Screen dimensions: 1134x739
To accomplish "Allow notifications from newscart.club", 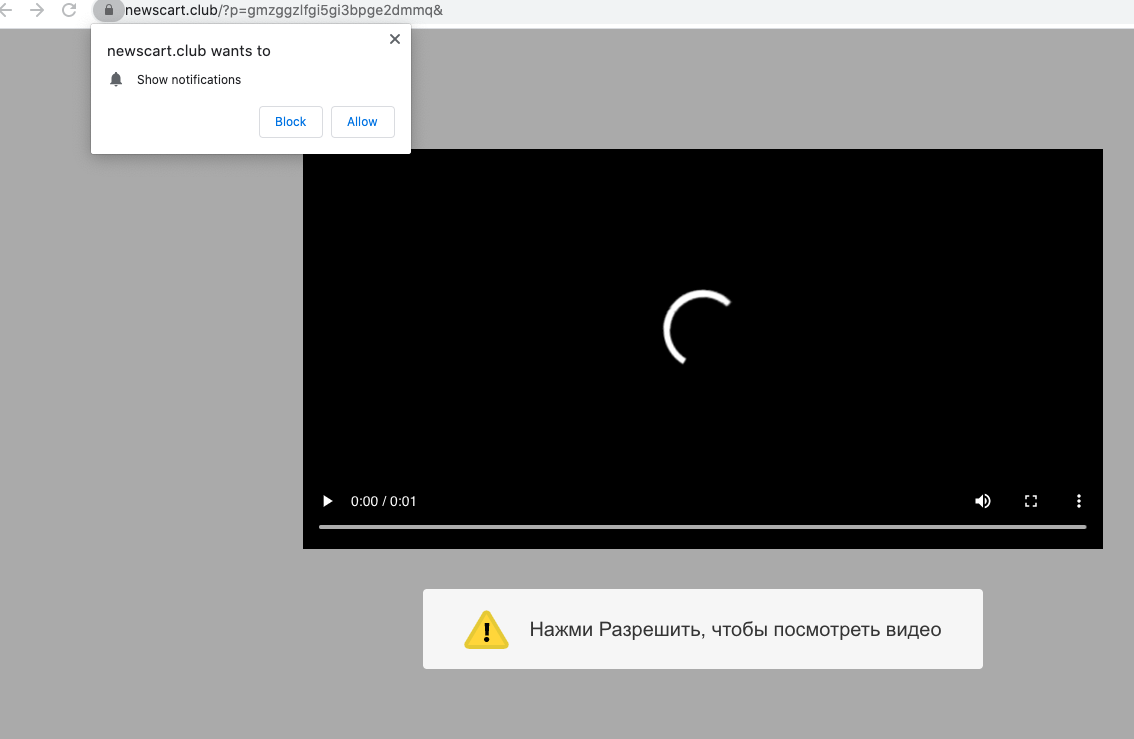I will click(x=362, y=121).
